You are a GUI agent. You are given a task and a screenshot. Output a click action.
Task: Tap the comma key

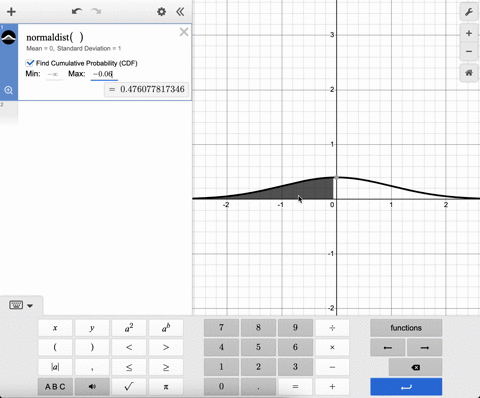(92, 367)
